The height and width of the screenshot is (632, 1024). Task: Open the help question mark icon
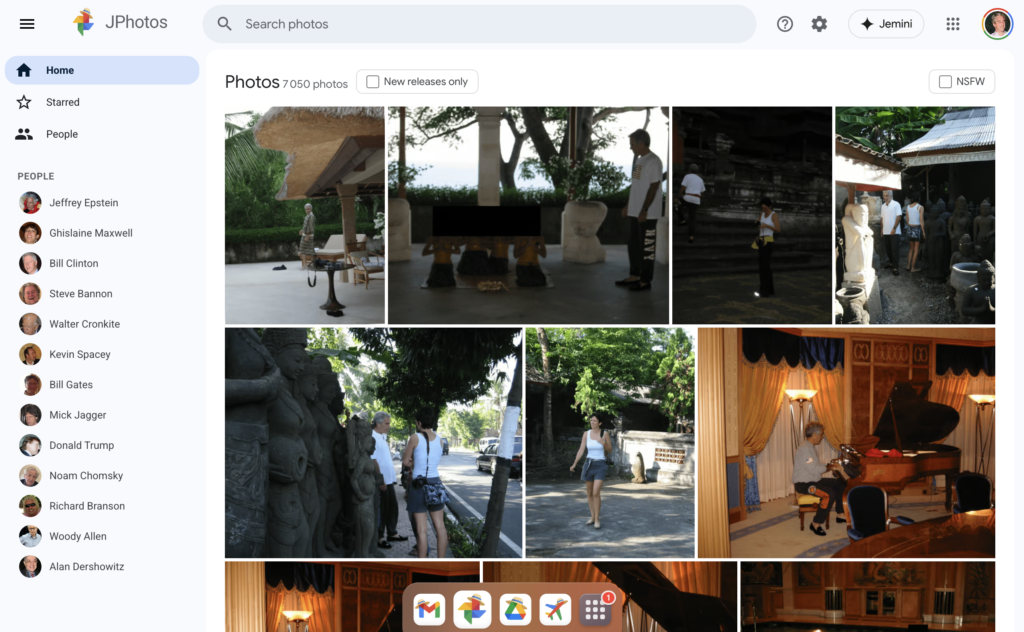pos(785,24)
